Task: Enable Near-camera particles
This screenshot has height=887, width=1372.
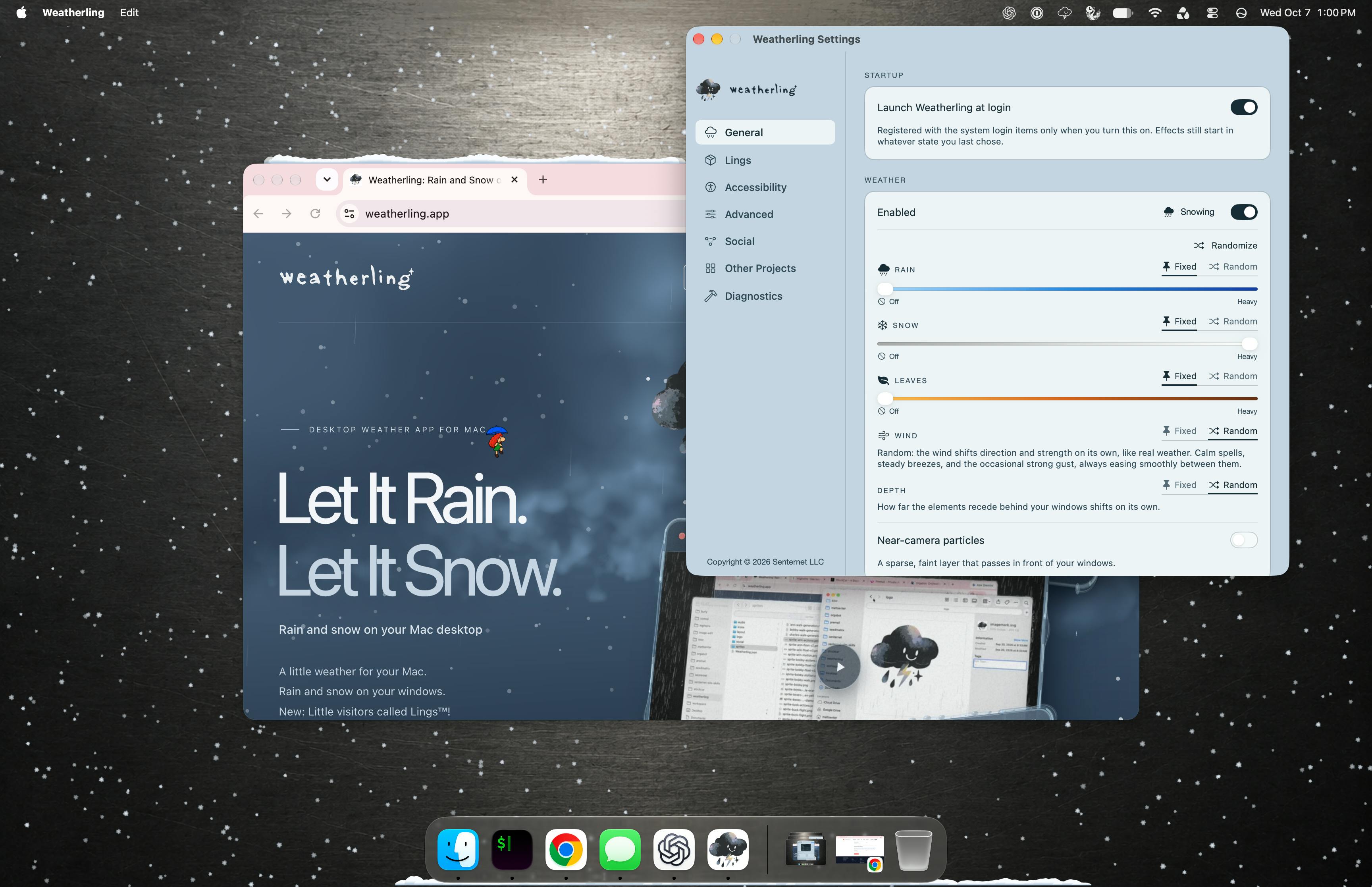Action: pyautogui.click(x=1244, y=540)
